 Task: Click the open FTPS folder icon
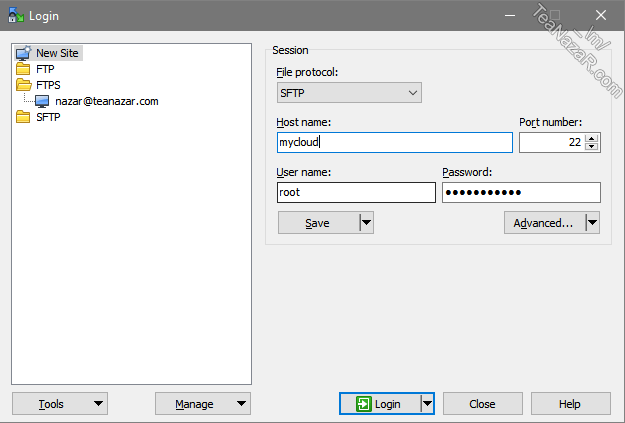coord(24,85)
